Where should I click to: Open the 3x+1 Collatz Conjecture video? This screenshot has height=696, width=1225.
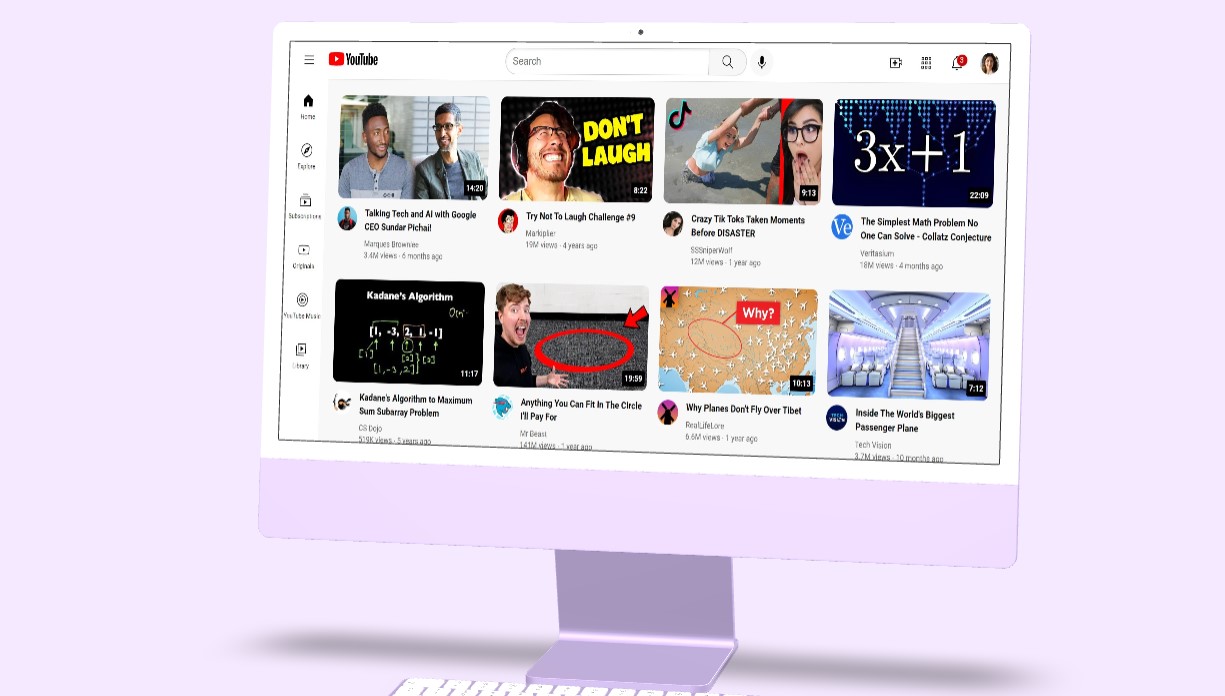point(913,153)
